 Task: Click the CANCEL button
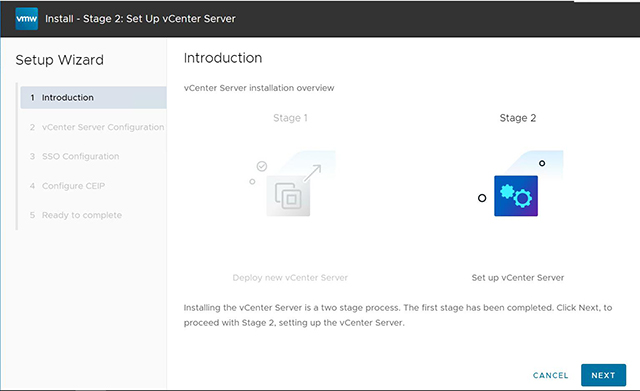551,375
